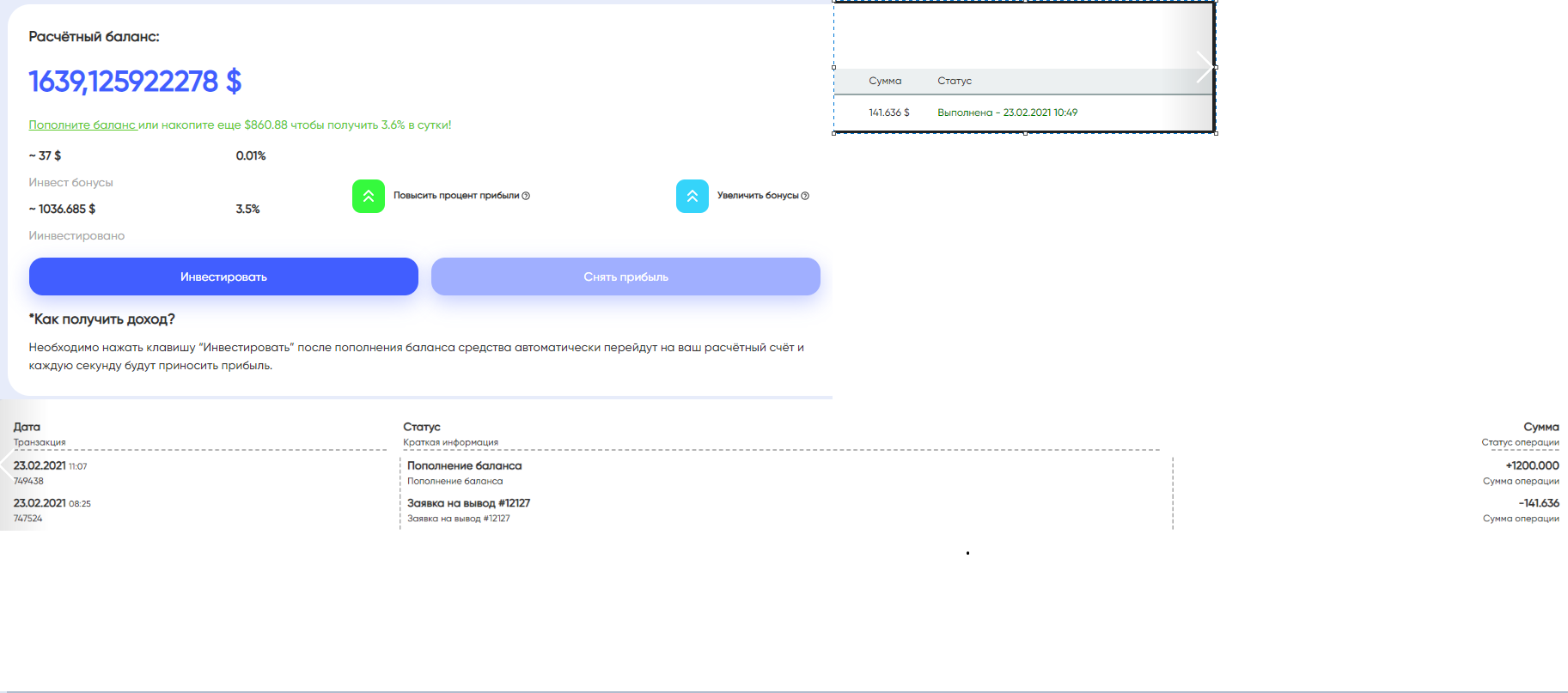The width and height of the screenshot is (1568, 693).
Task: Click the Сумма header in transaction table
Action: (1541, 427)
